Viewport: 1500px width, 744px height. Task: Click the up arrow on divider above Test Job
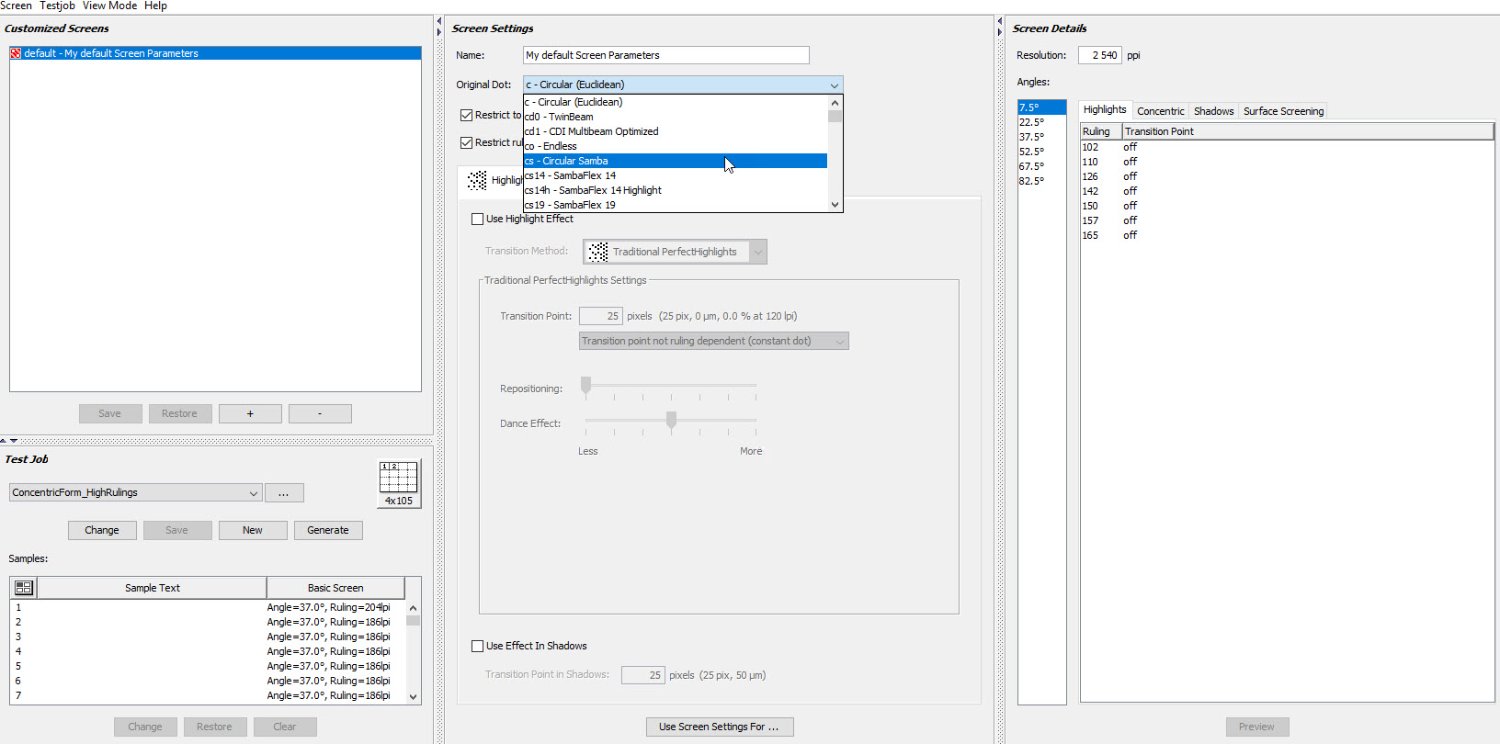[4, 440]
